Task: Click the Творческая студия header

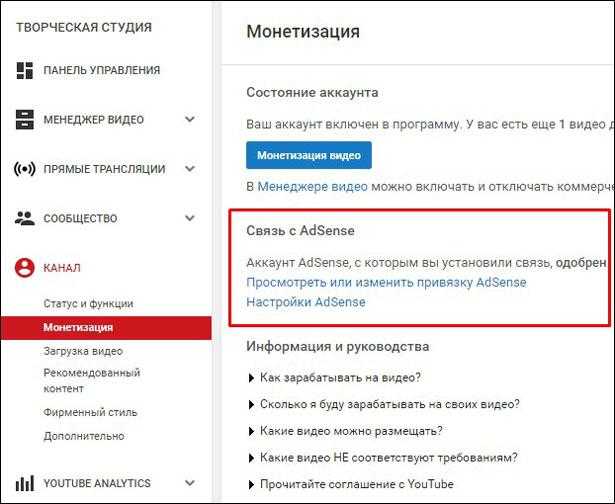Action: [84, 27]
